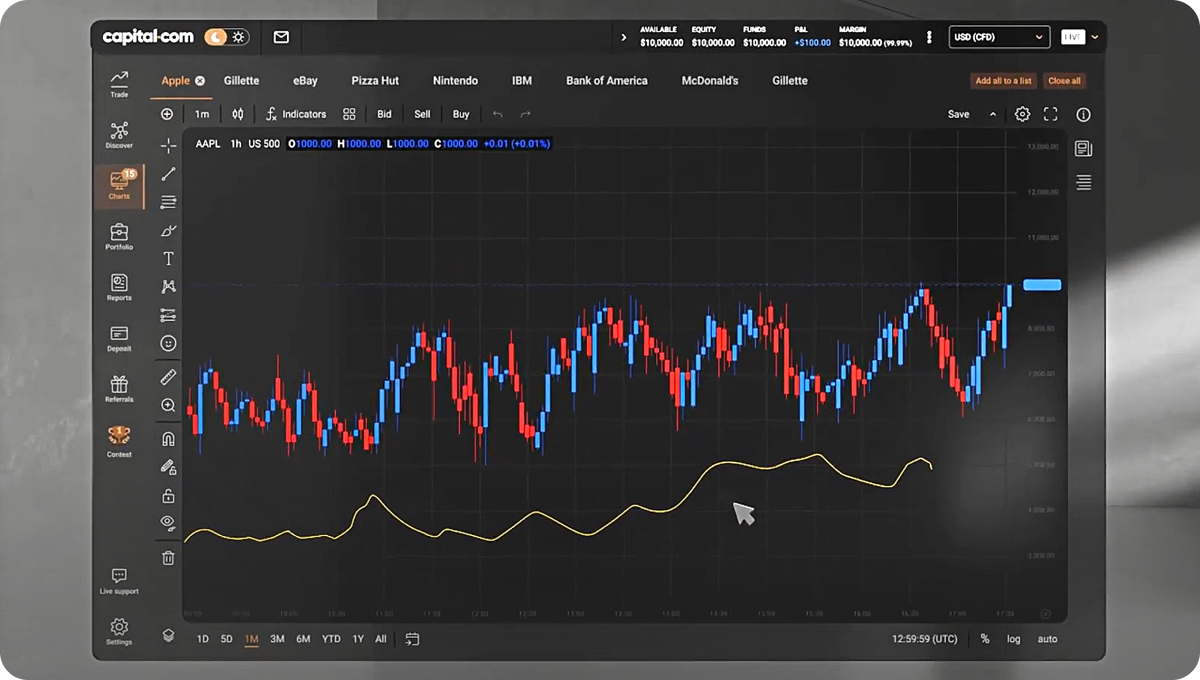Select the trend line drawing tool

(x=168, y=174)
